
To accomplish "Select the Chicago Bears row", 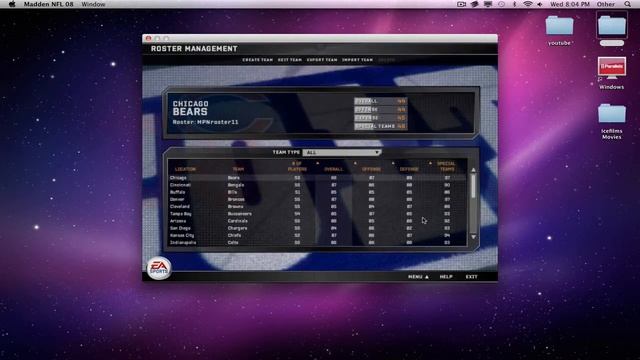I will coord(317,178).
